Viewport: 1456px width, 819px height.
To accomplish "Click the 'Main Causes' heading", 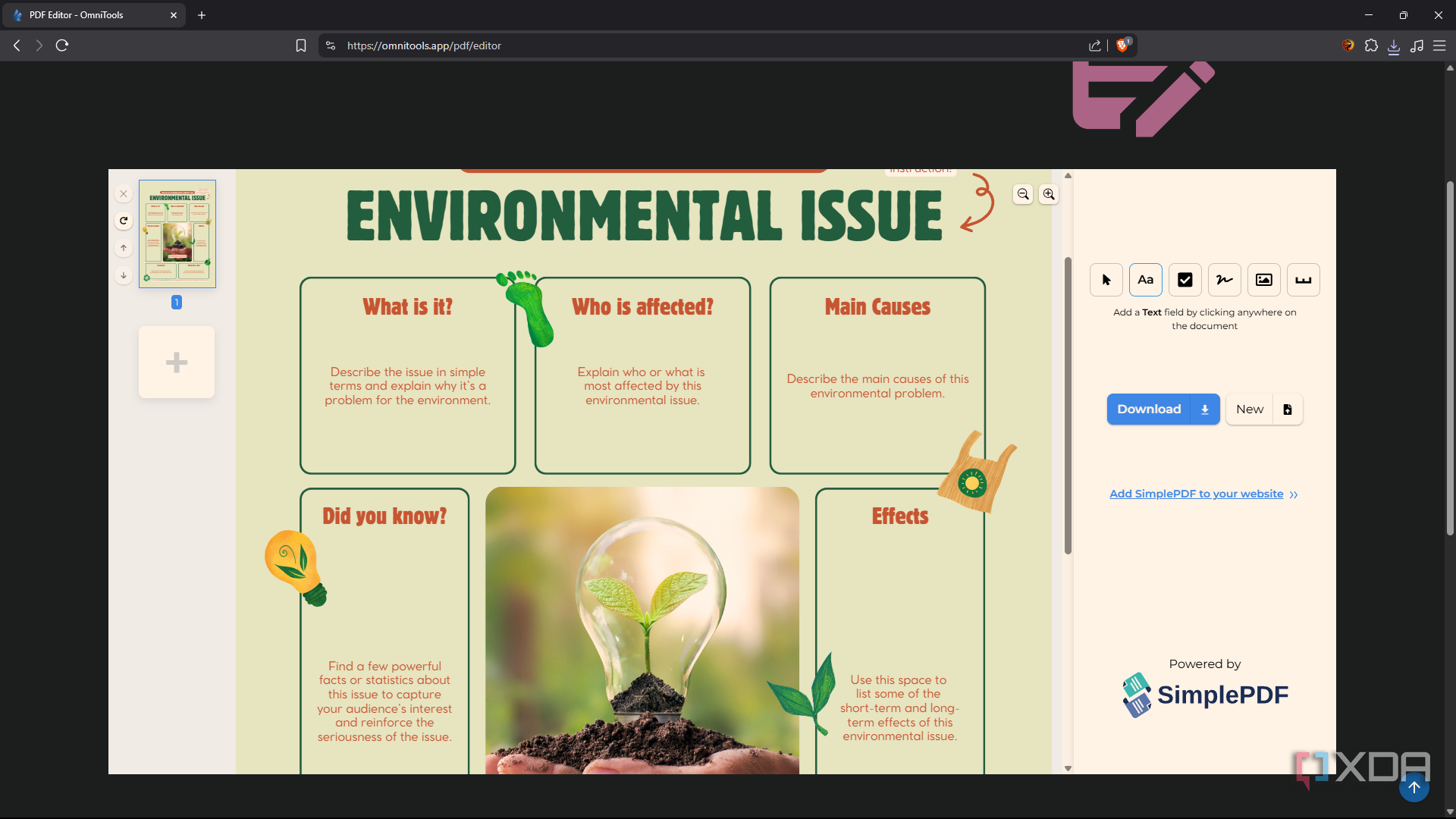I will (x=877, y=307).
